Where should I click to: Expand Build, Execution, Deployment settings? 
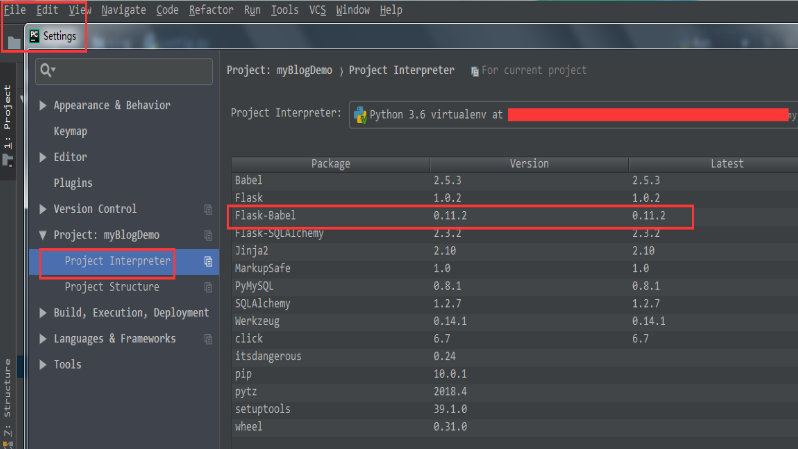pos(42,313)
